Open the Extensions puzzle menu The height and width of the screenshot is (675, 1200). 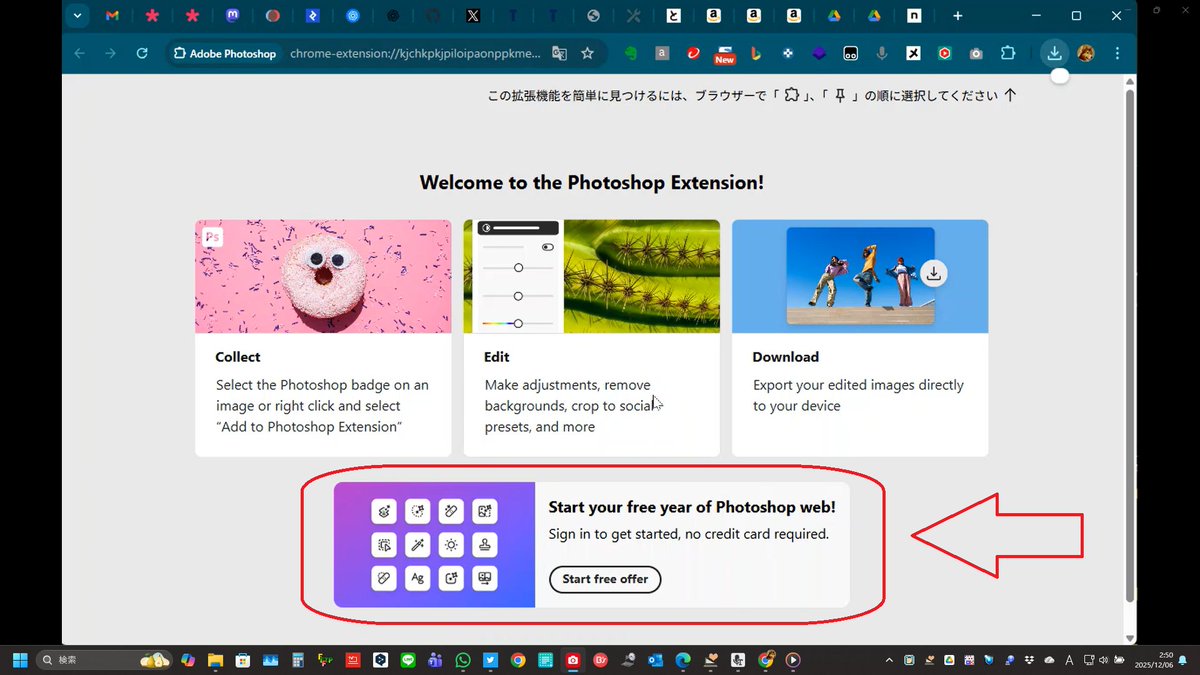(x=1008, y=53)
